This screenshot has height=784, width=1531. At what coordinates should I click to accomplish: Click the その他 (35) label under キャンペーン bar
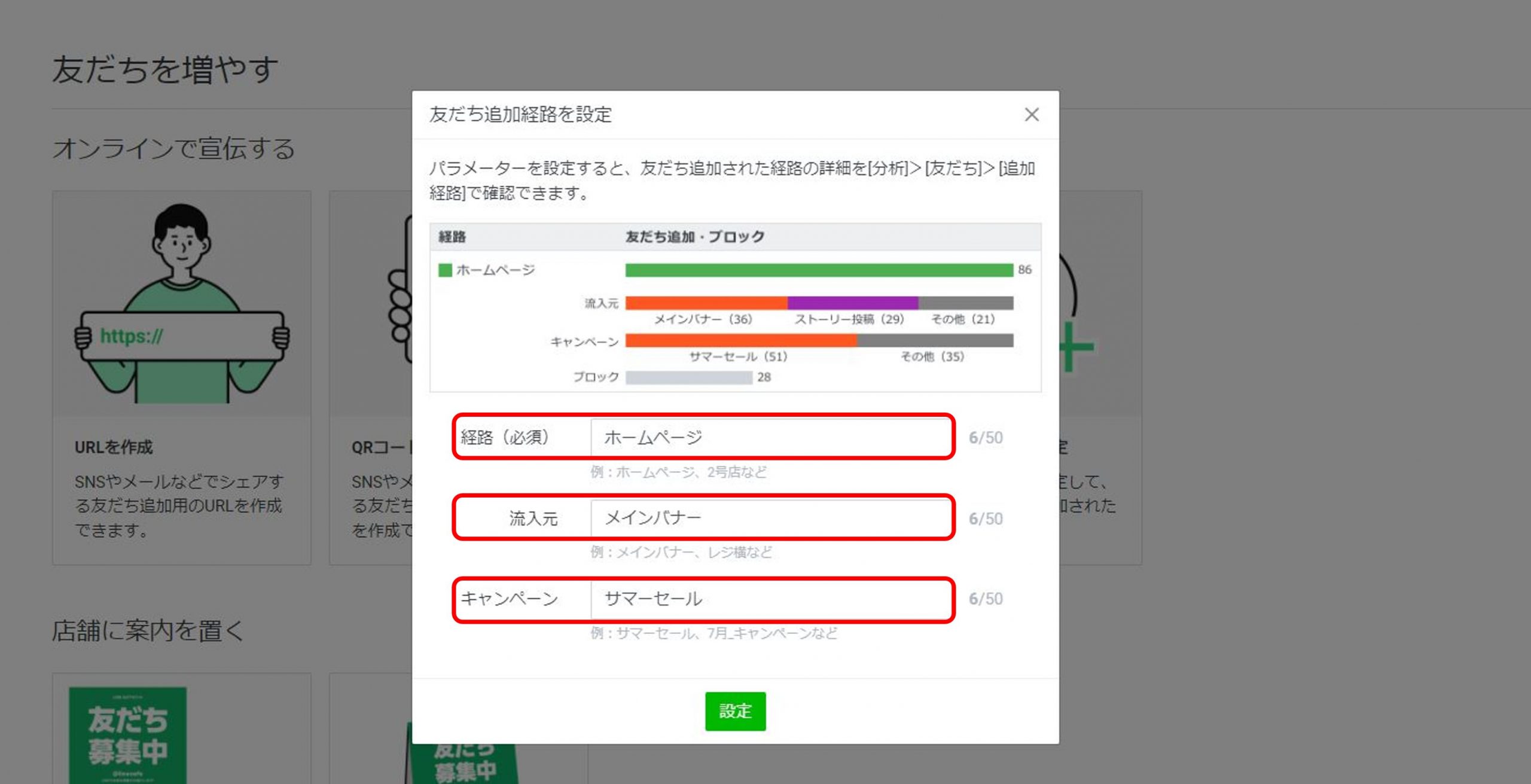pos(932,357)
